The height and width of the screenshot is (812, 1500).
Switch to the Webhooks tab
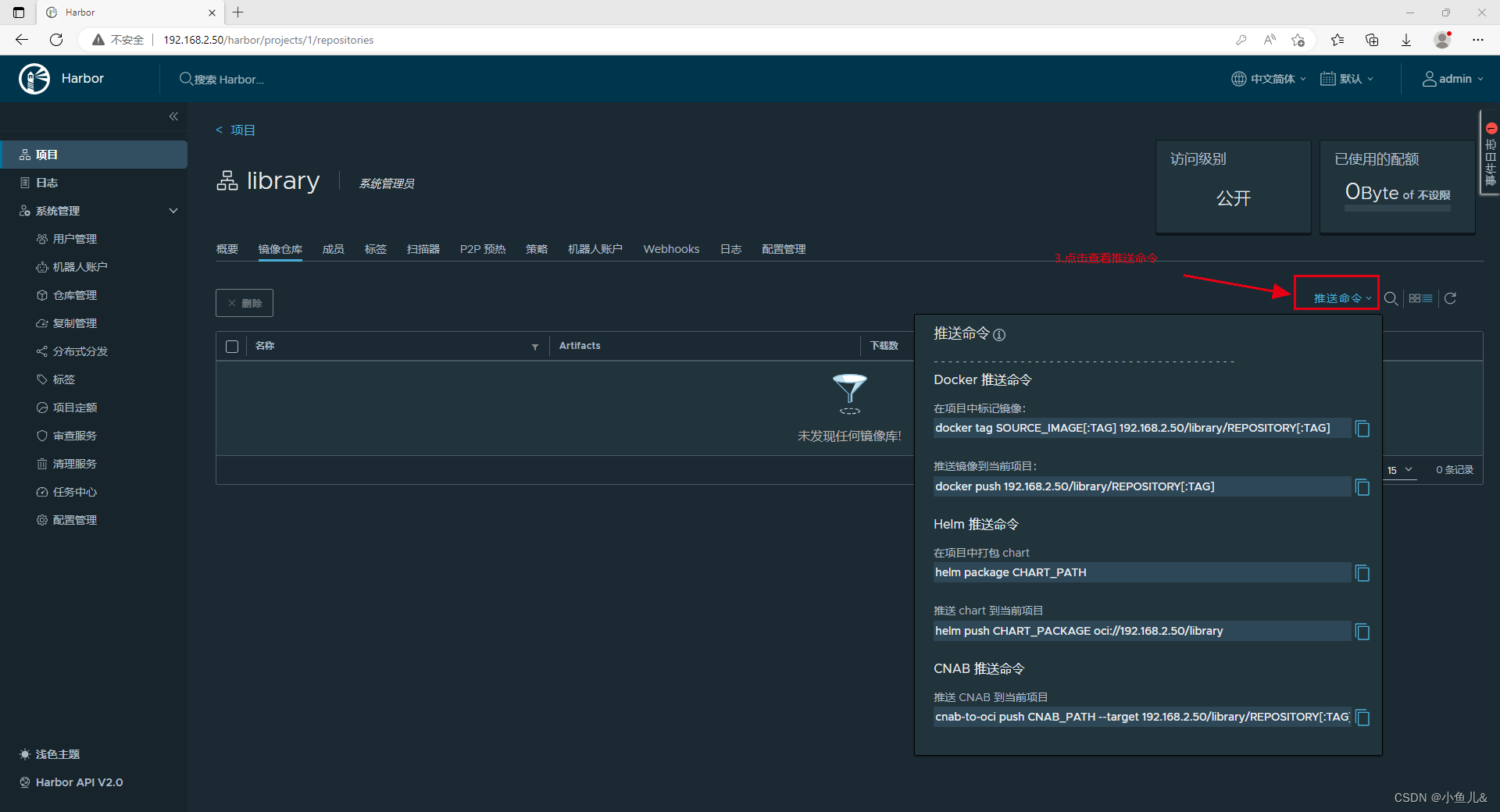tap(671, 249)
